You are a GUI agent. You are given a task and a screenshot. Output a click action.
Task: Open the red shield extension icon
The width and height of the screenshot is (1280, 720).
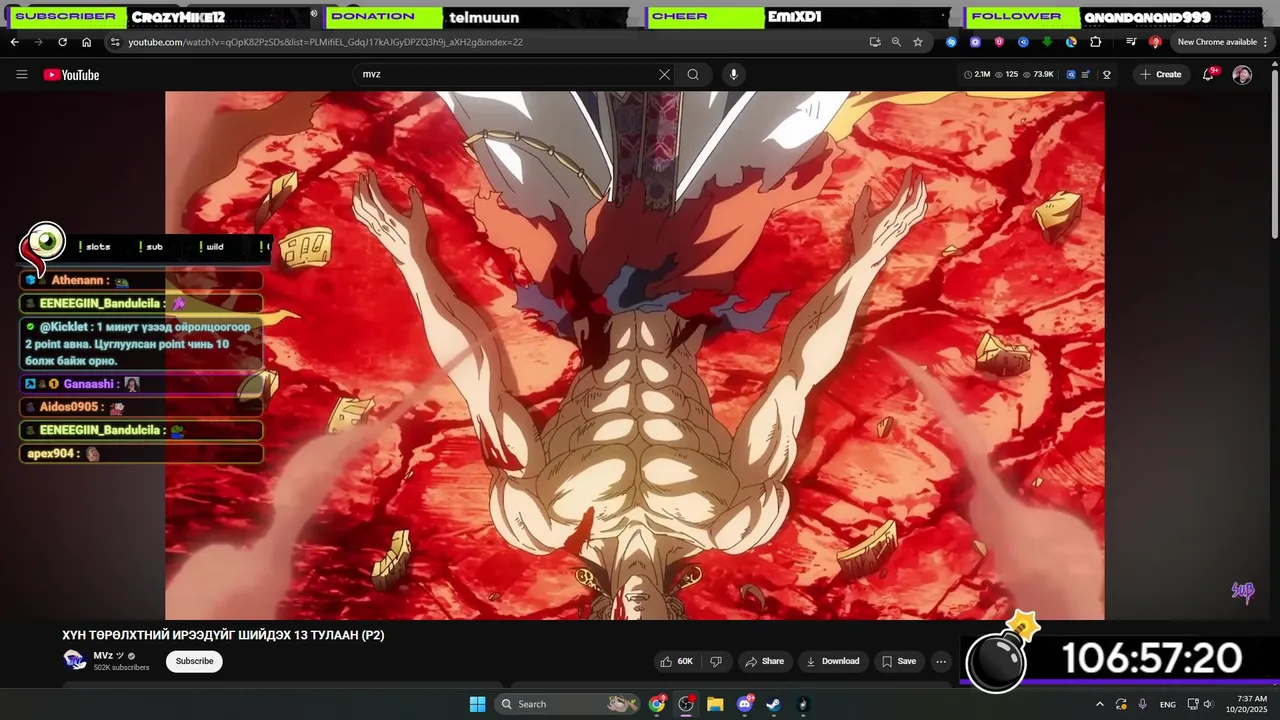point(999,42)
